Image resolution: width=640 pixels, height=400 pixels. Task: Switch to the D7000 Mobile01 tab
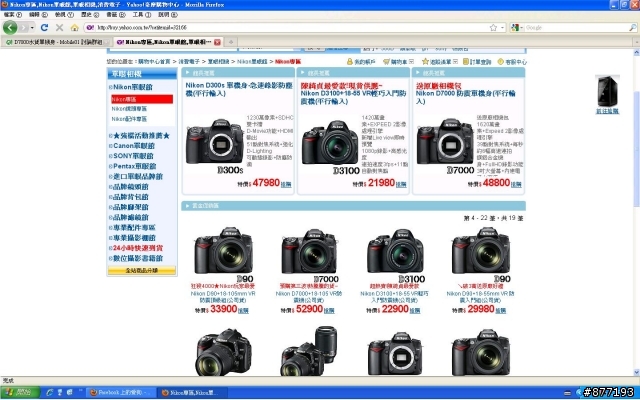click(x=56, y=42)
